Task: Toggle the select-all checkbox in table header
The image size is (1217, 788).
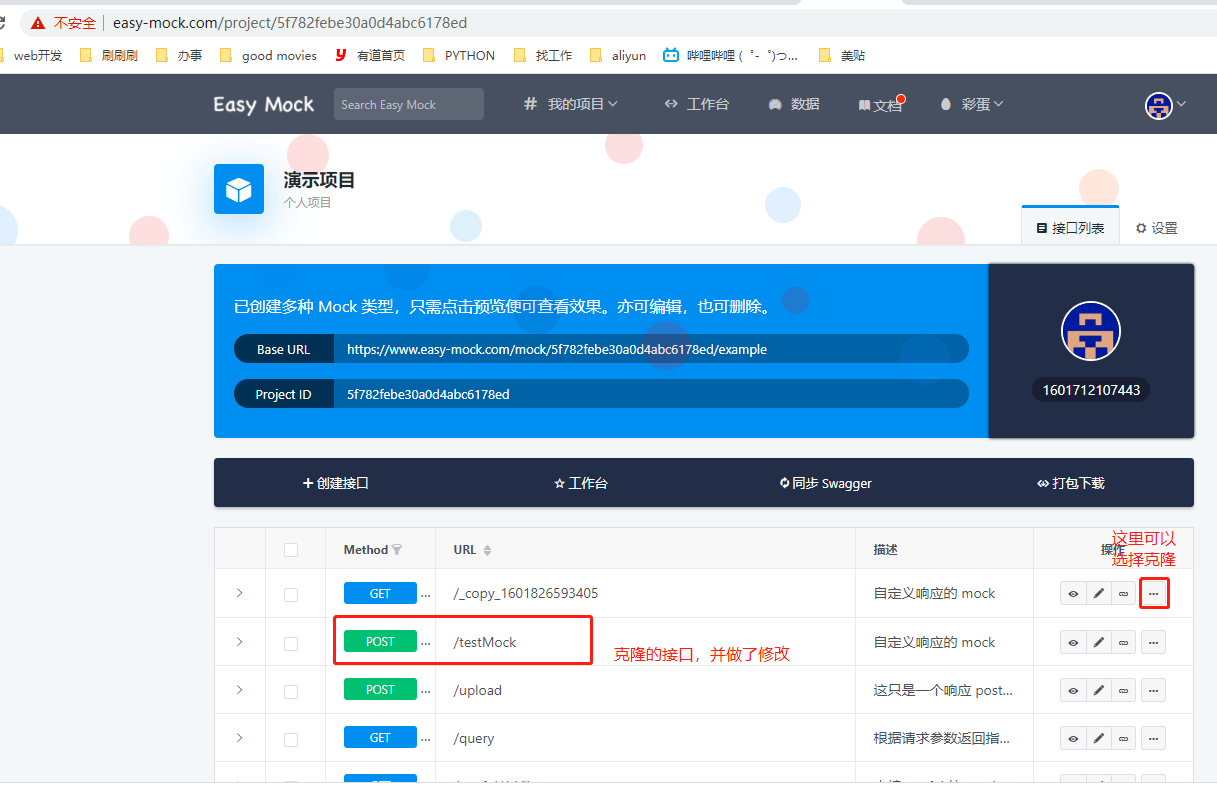Action: [291, 549]
